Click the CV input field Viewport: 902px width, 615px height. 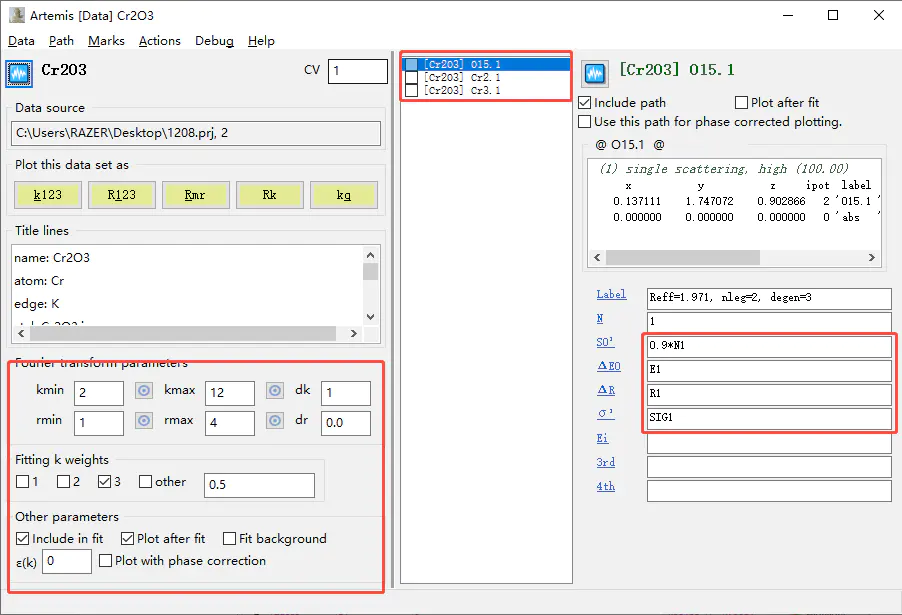(x=358, y=71)
